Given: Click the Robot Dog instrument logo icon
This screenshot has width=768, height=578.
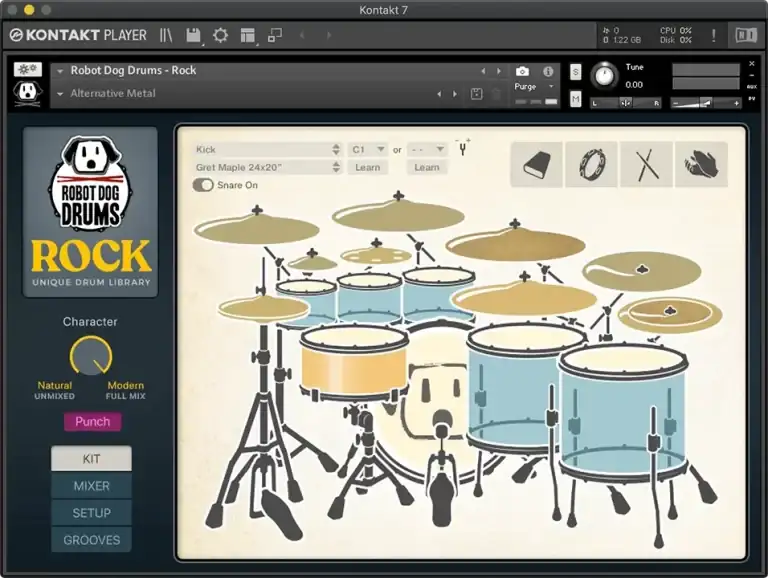Looking at the screenshot, I should (x=27, y=93).
